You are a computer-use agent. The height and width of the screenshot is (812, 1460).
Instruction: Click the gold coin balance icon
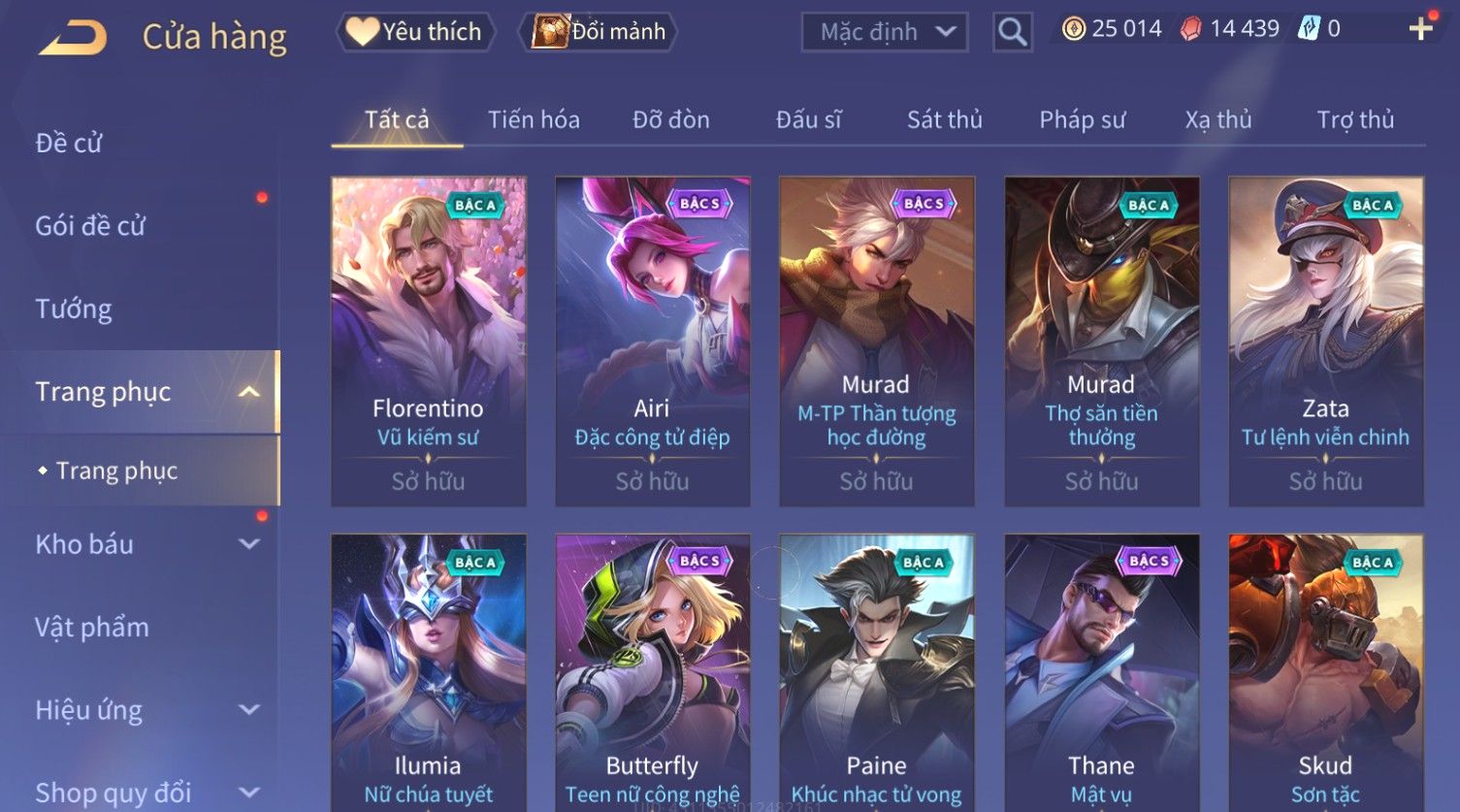[1073, 29]
